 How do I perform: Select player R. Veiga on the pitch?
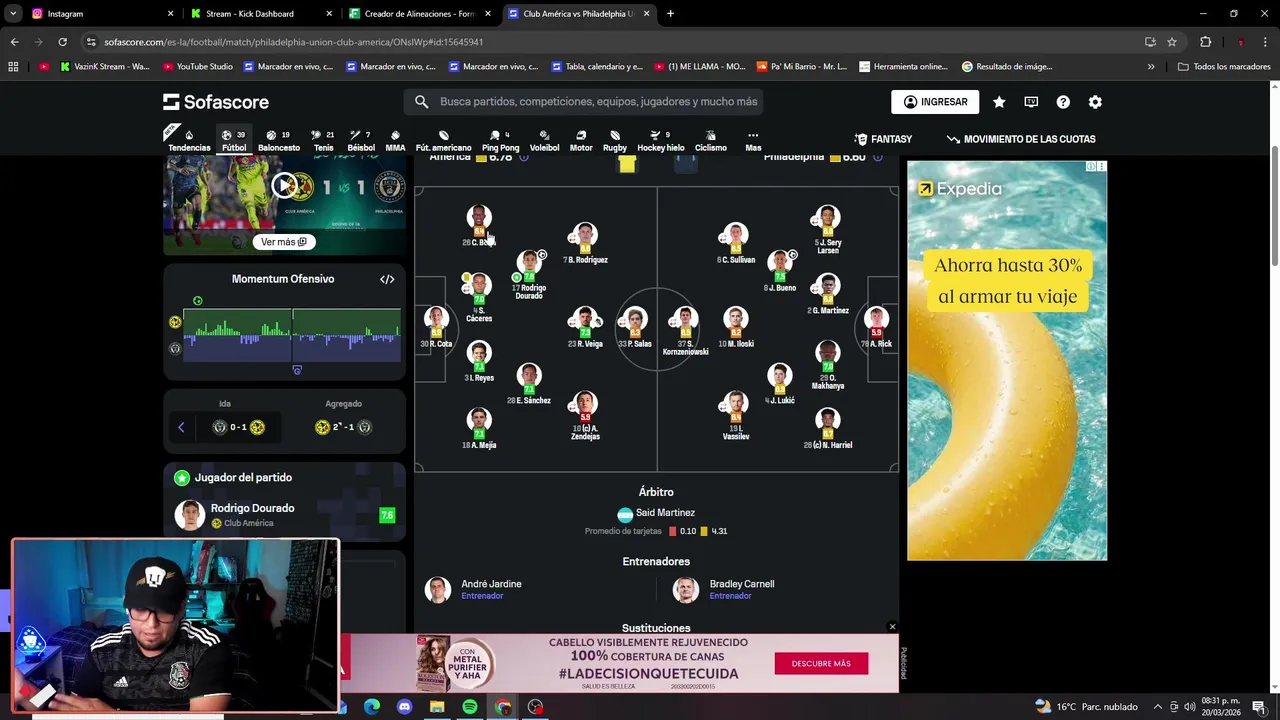(585, 327)
